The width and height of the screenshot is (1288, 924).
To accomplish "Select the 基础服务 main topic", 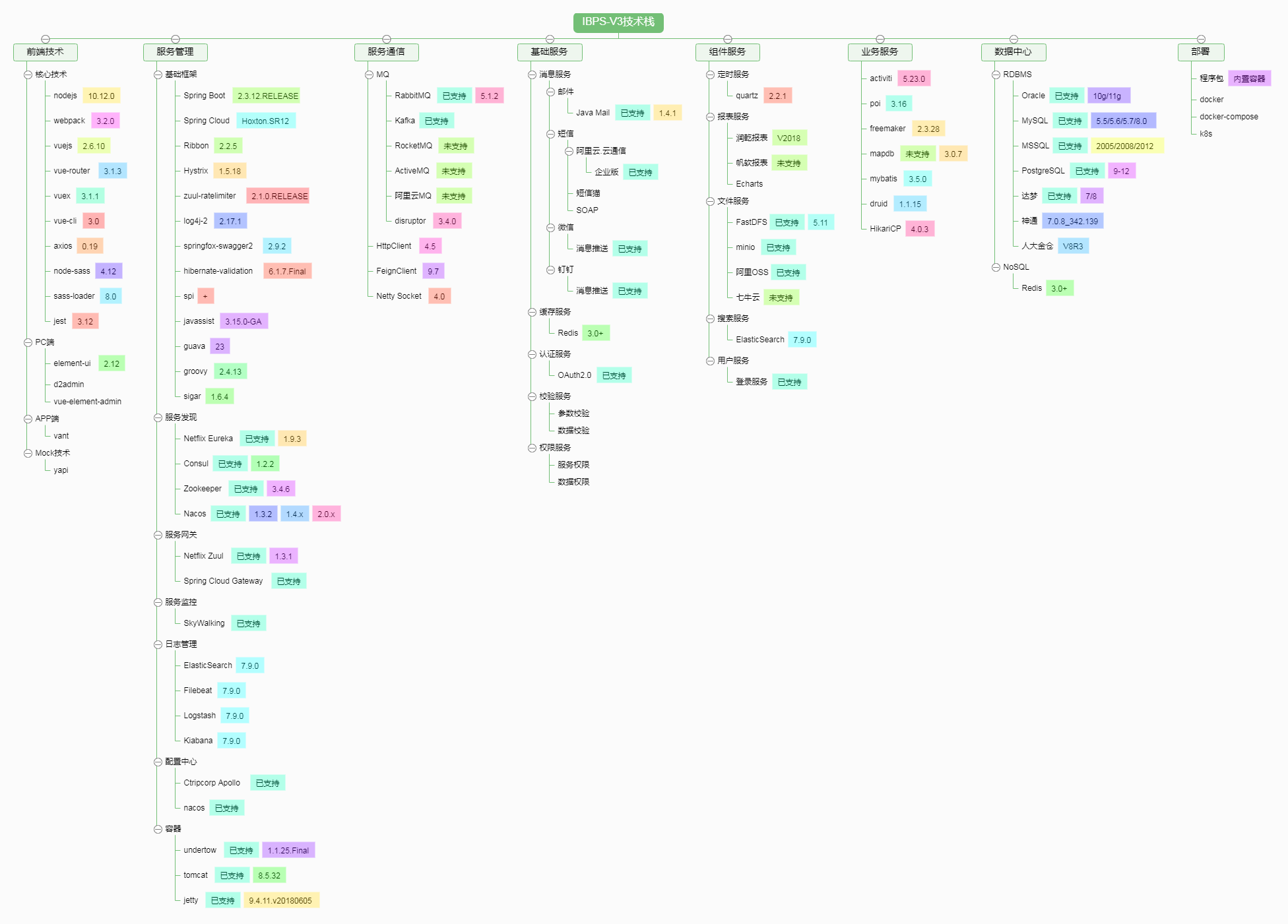I will [x=550, y=52].
